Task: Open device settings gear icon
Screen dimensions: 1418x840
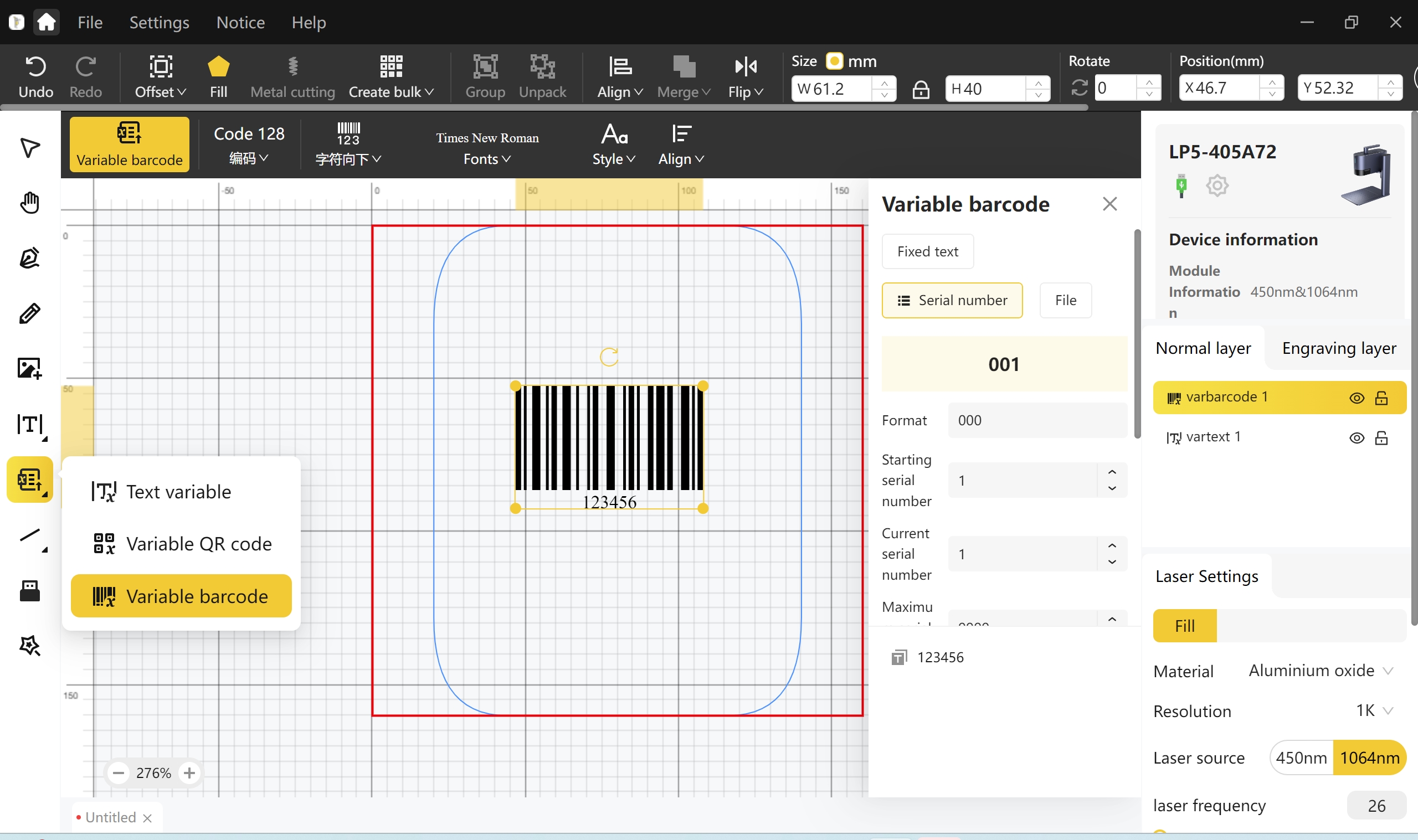Action: pos(1216,185)
